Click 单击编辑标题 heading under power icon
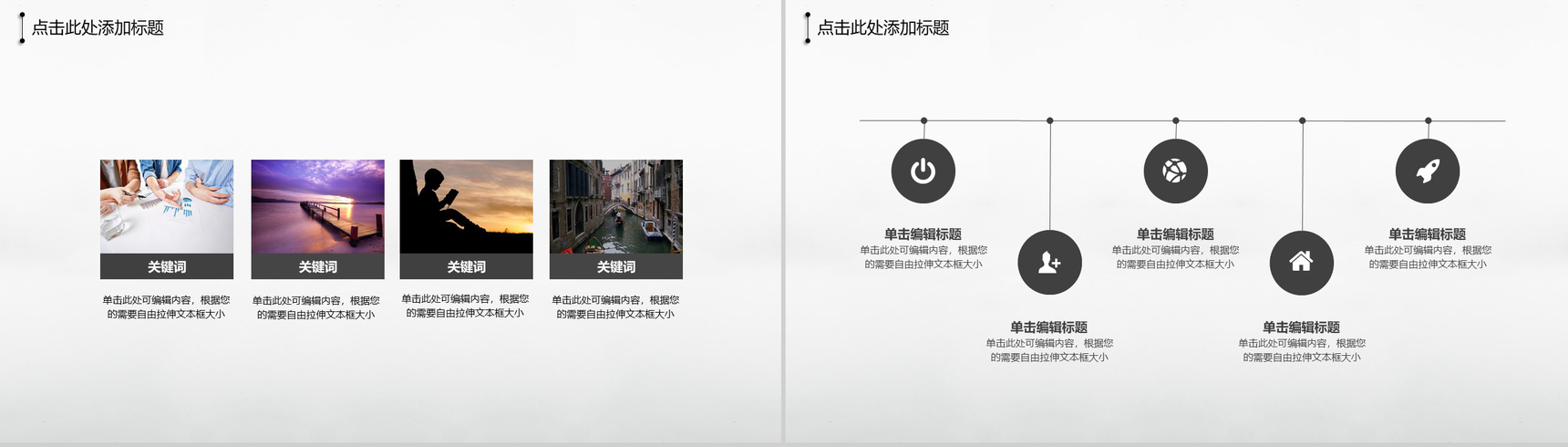1568x447 pixels. (923, 234)
